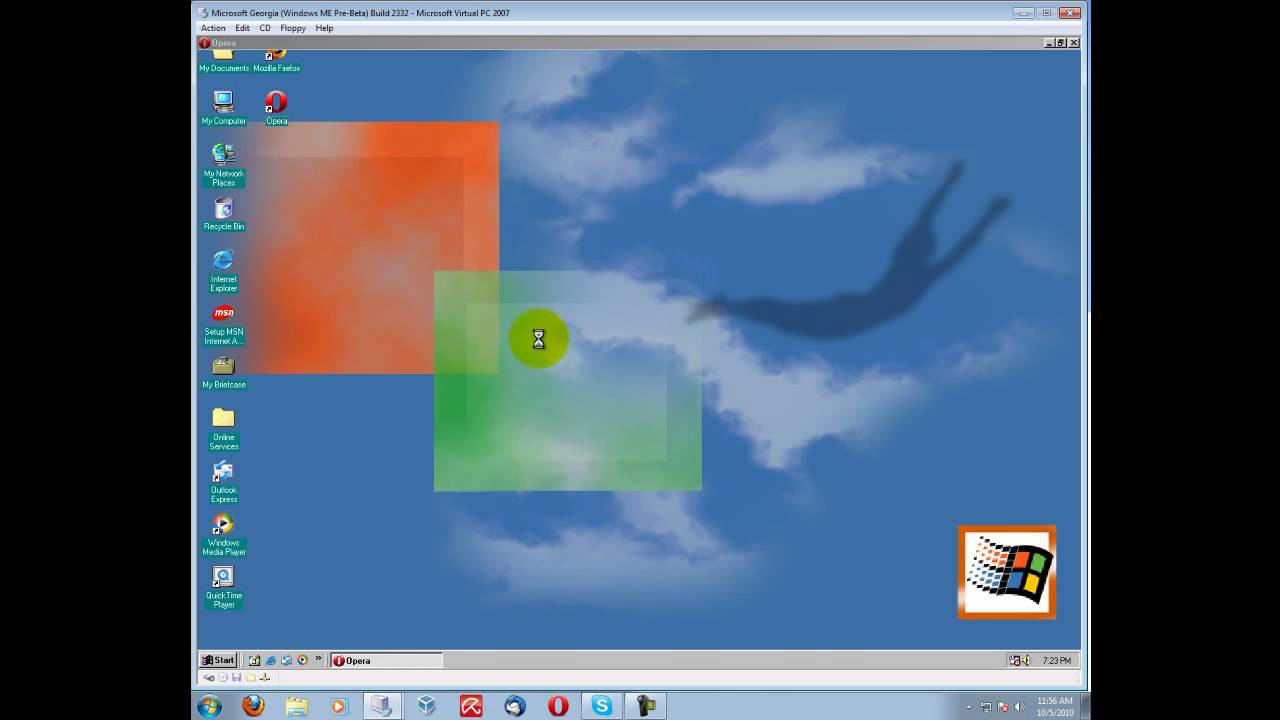
Task: Select the My Network Places icon
Action: [223, 155]
